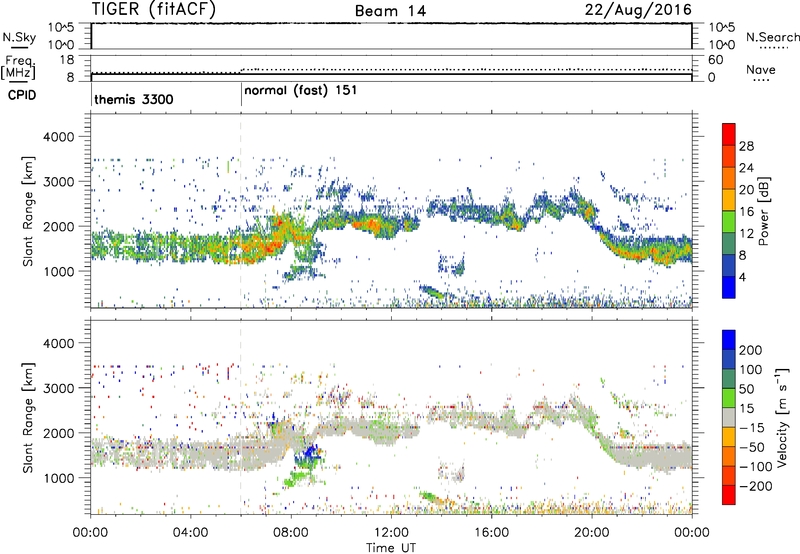
Task: Click the '4' tick on power colorbar
Action: coord(742,277)
